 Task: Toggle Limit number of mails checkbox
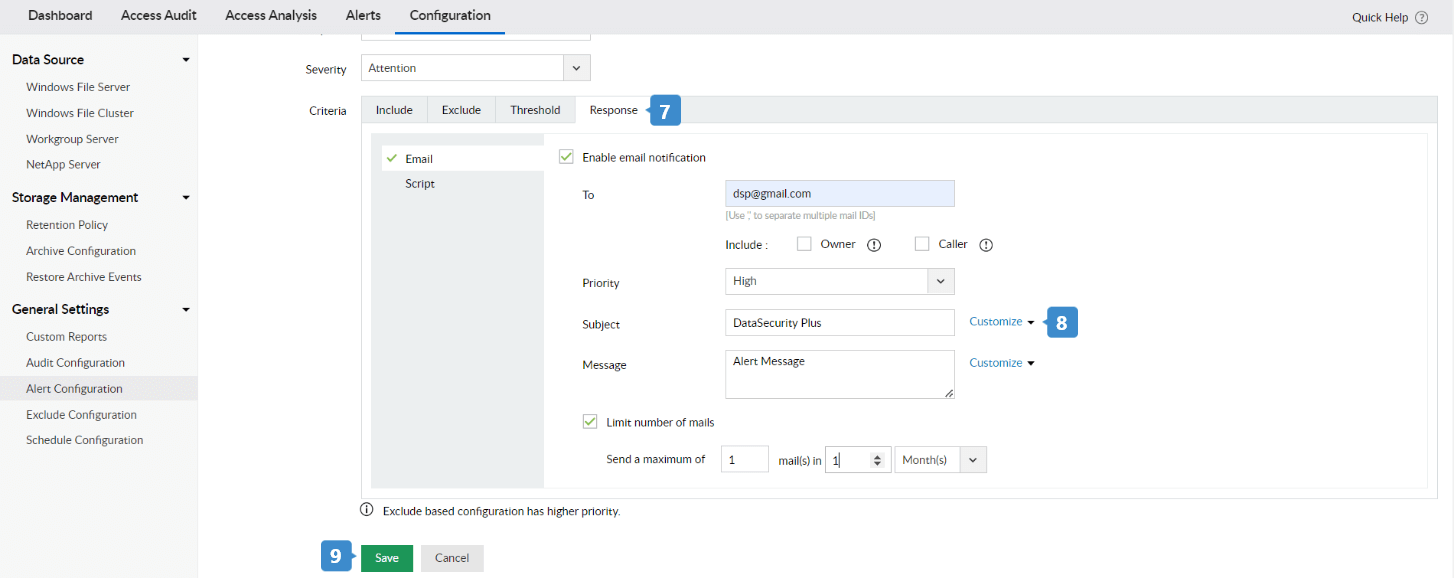[590, 422]
